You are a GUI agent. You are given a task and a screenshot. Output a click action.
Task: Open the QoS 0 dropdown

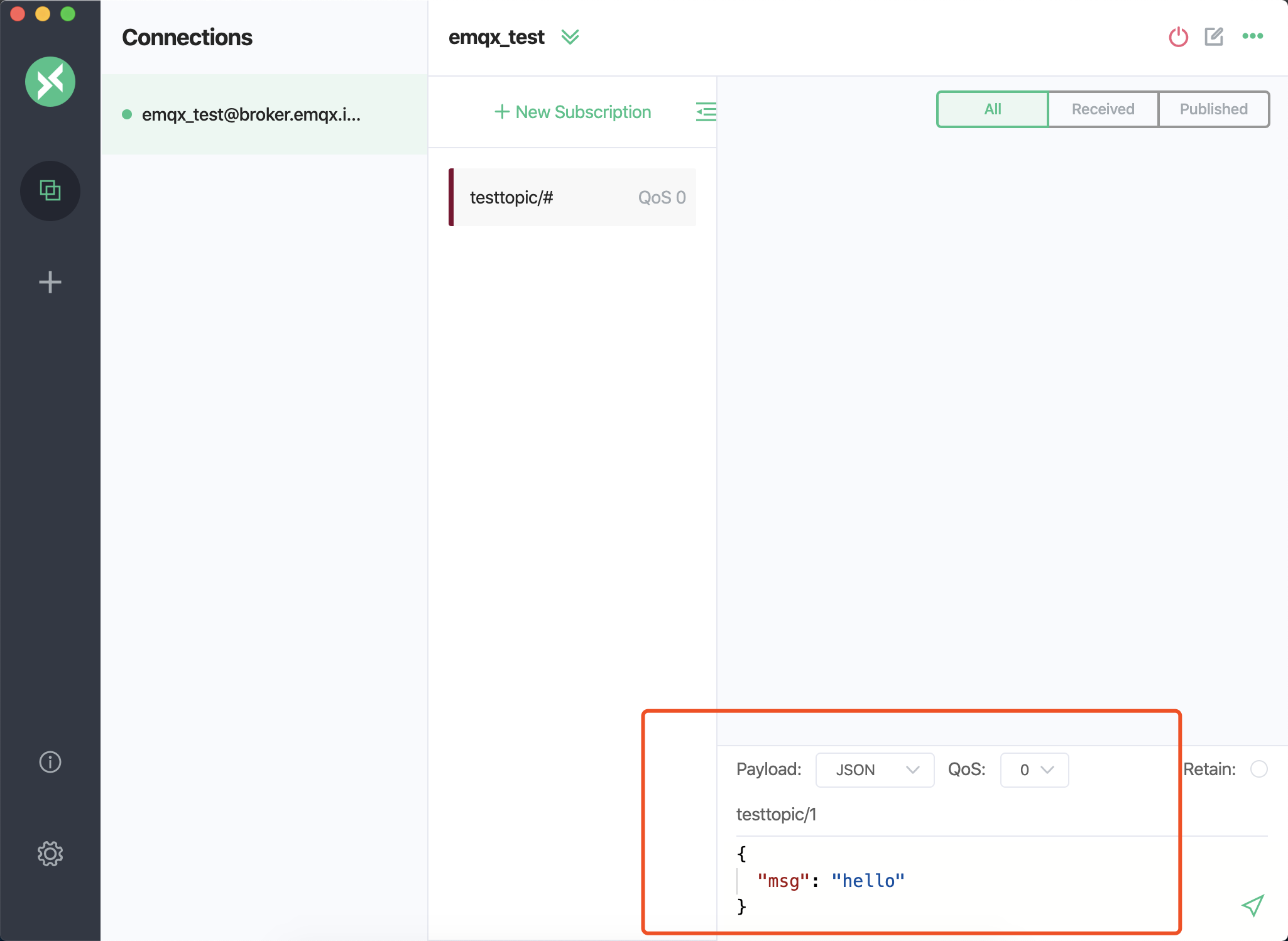pyautogui.click(x=1034, y=770)
